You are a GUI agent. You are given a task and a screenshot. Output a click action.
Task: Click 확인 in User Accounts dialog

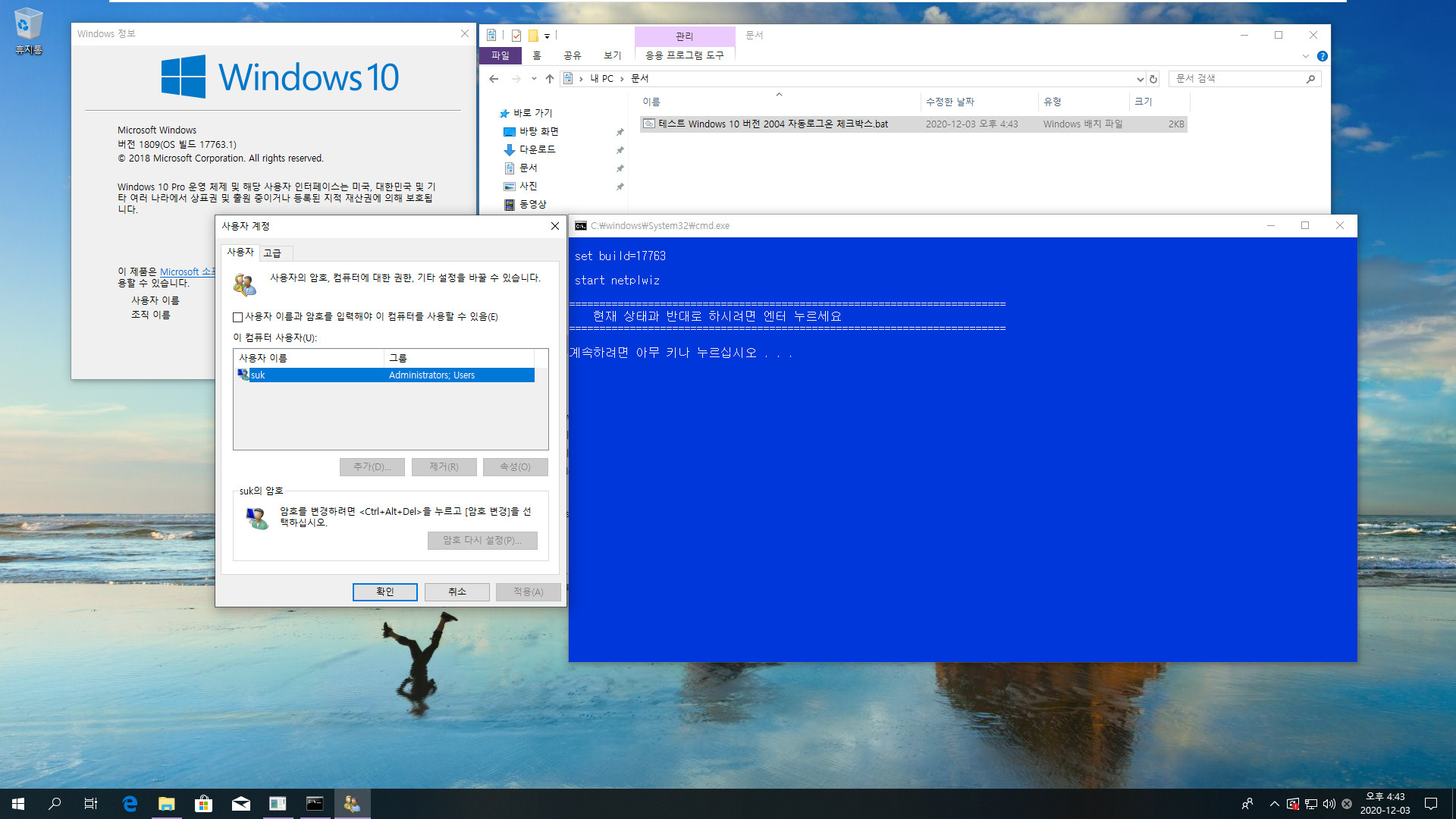385,592
